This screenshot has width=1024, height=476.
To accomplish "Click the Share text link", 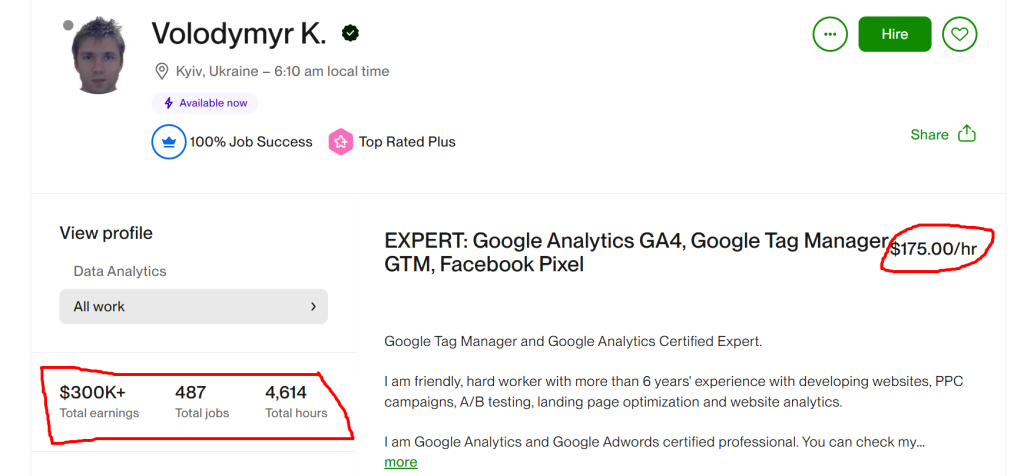I will click(929, 135).
